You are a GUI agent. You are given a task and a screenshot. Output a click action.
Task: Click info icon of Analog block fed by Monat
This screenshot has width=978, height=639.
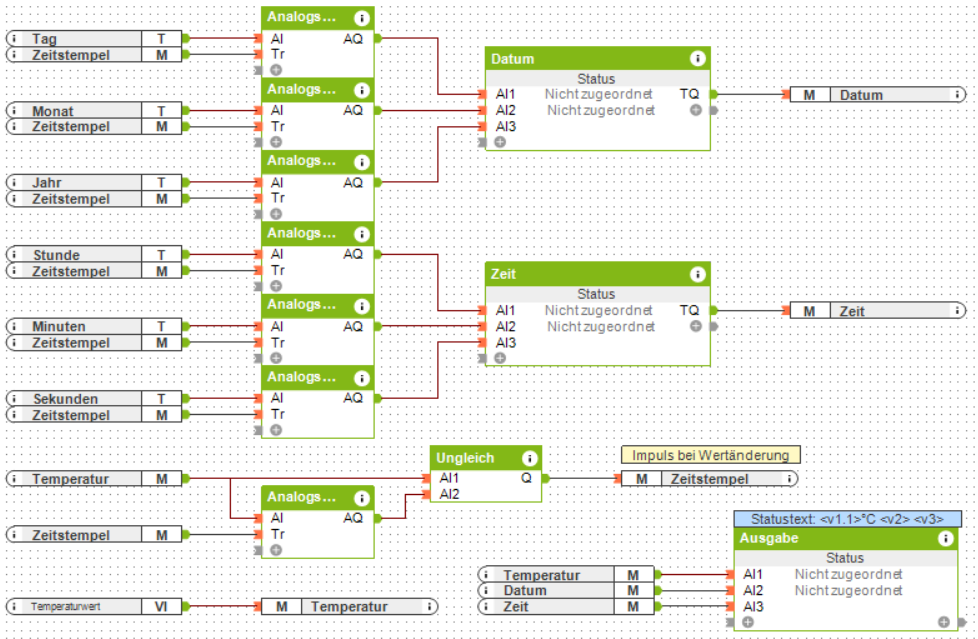pos(361,90)
